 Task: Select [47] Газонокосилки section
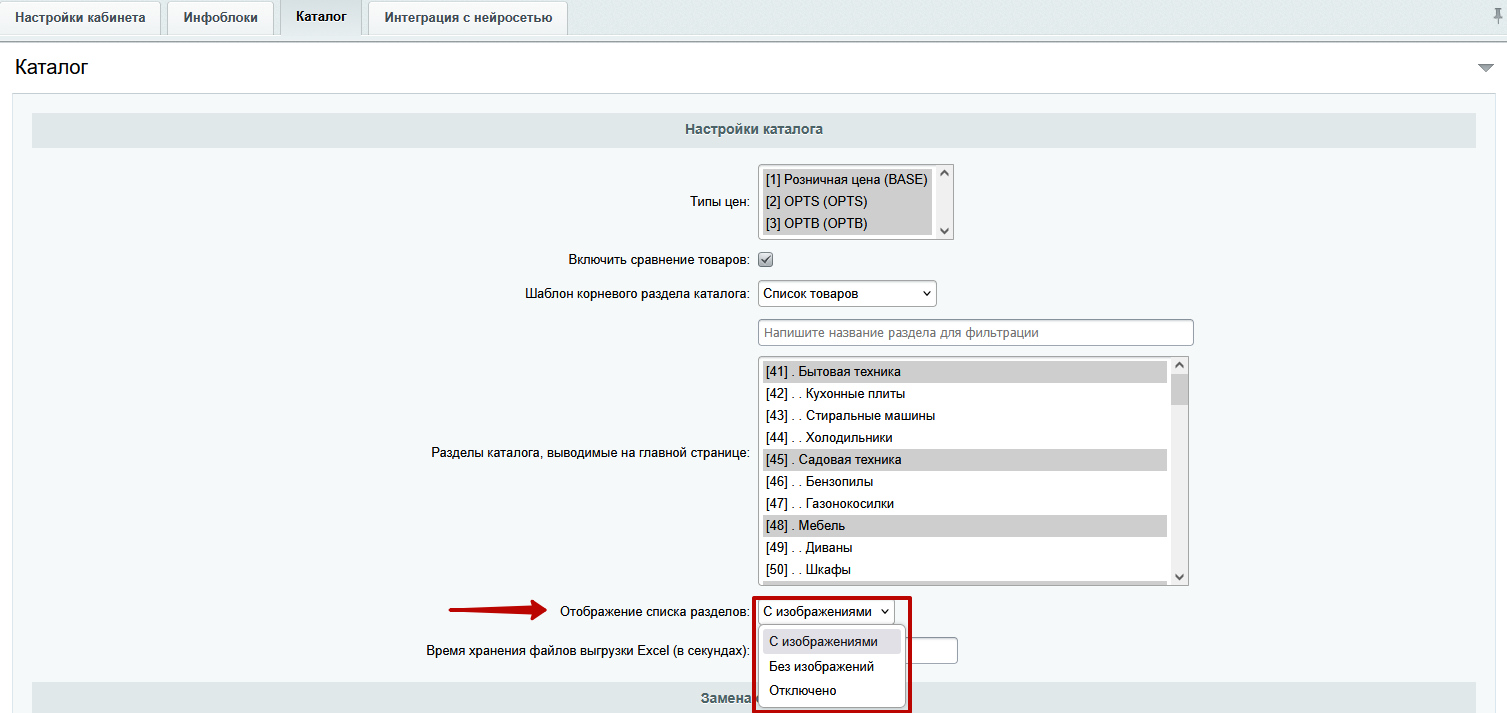click(829, 504)
